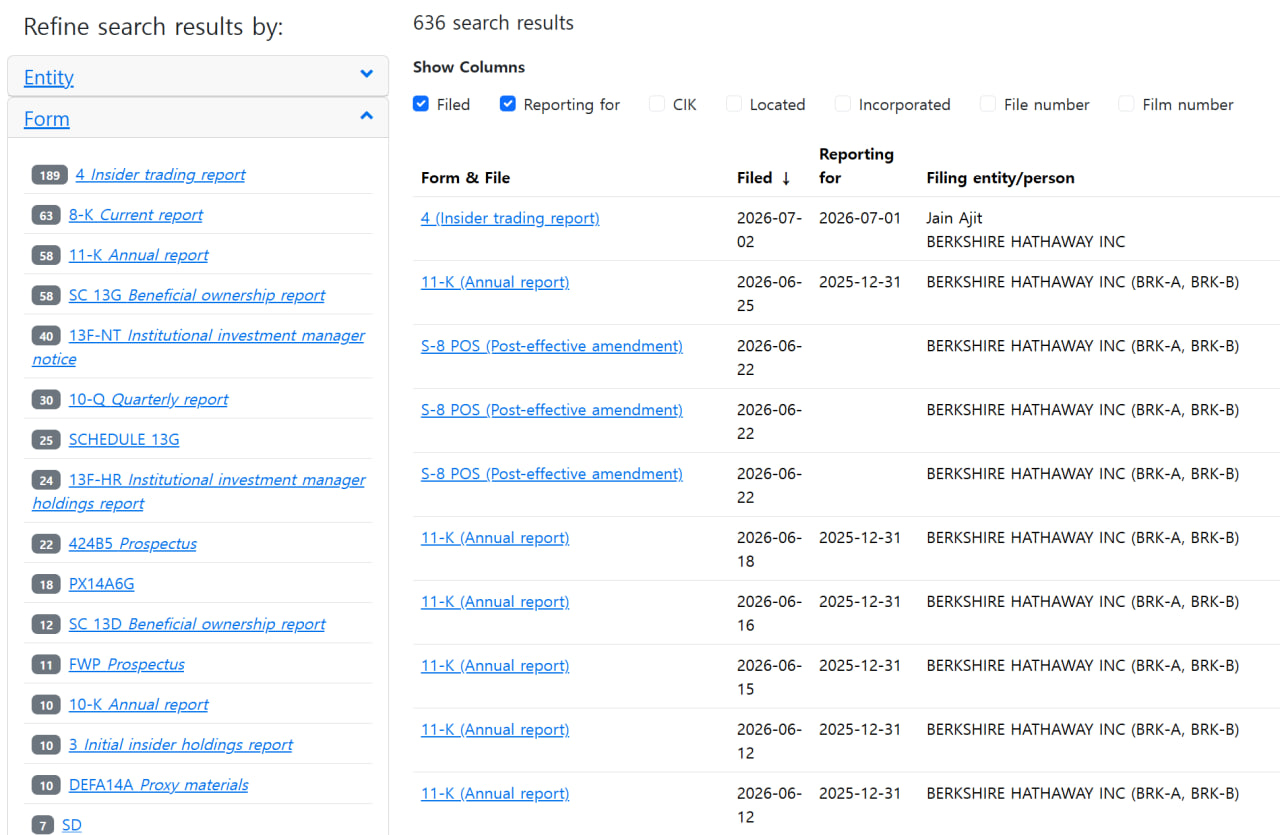This screenshot has width=1280, height=835.
Task: Filter by FWP Prospectus
Action: 127,664
